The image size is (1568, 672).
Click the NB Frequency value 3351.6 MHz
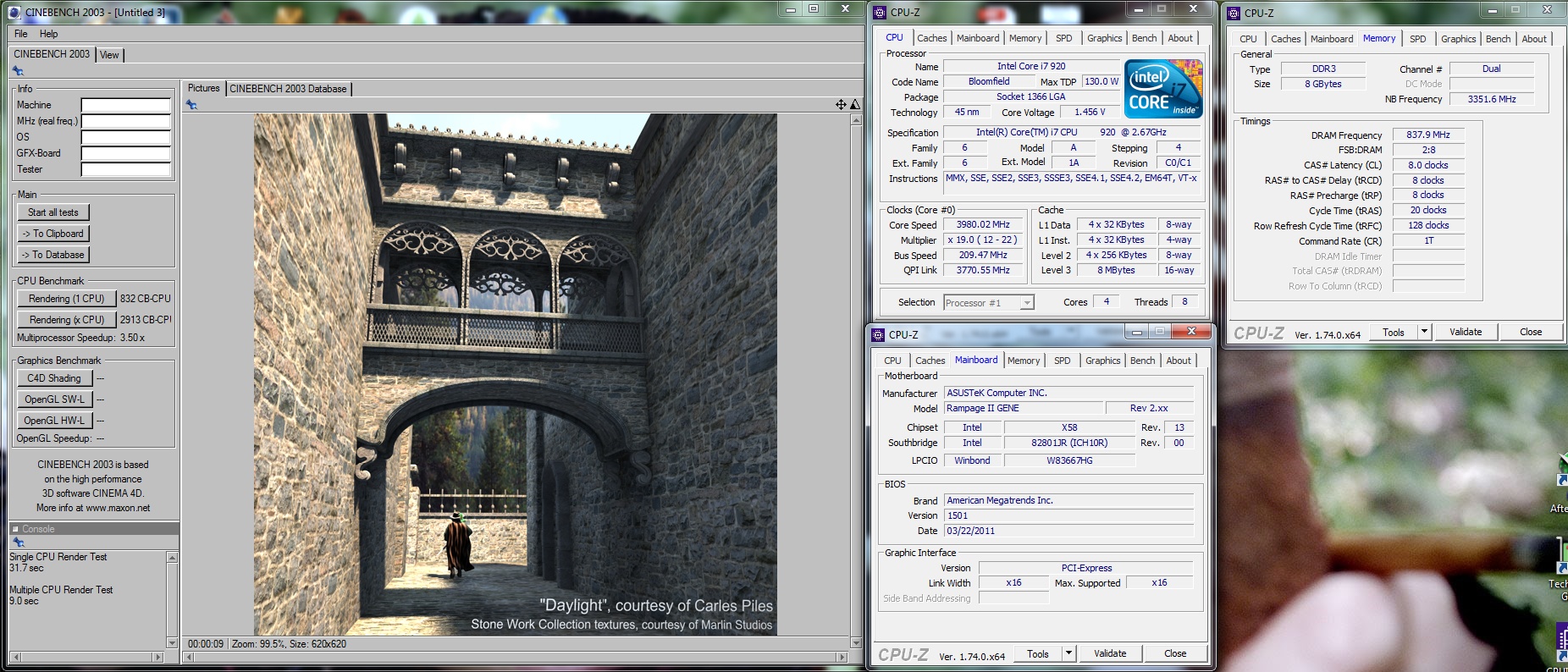point(1492,99)
